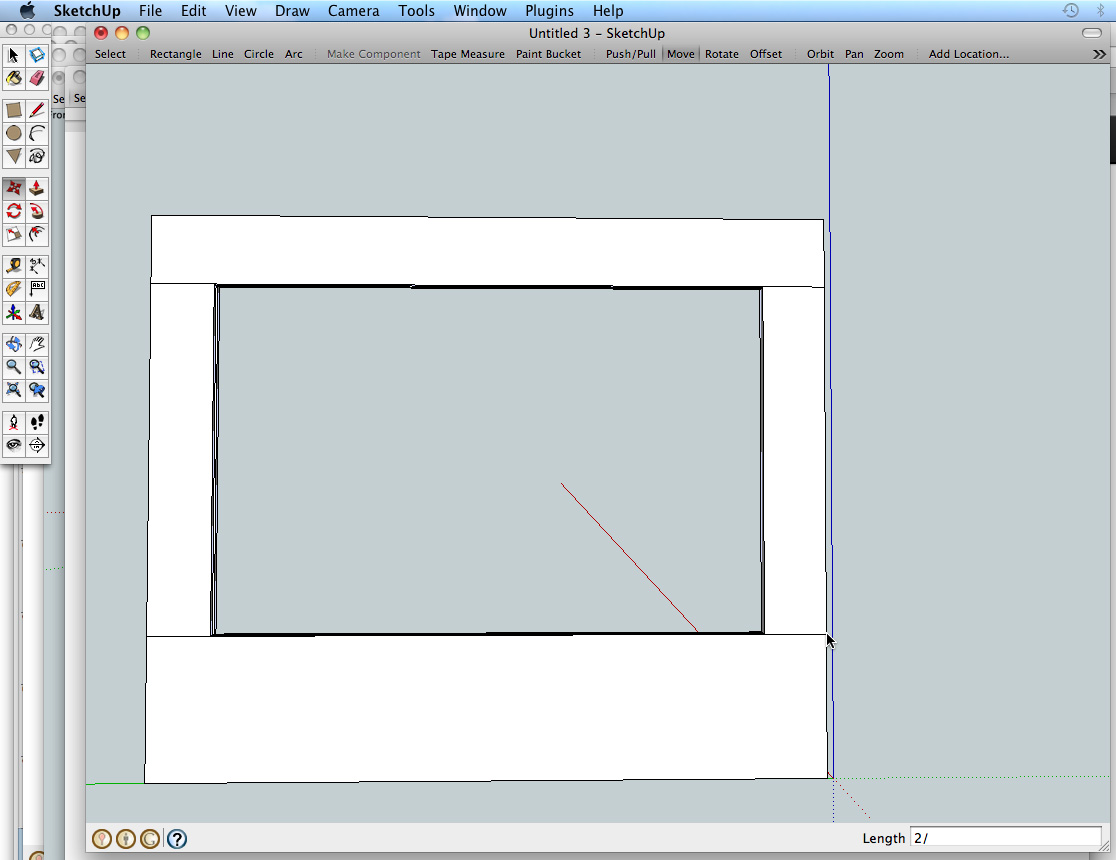1116x860 pixels.
Task: Open the Camera menu
Action: pyautogui.click(x=353, y=11)
